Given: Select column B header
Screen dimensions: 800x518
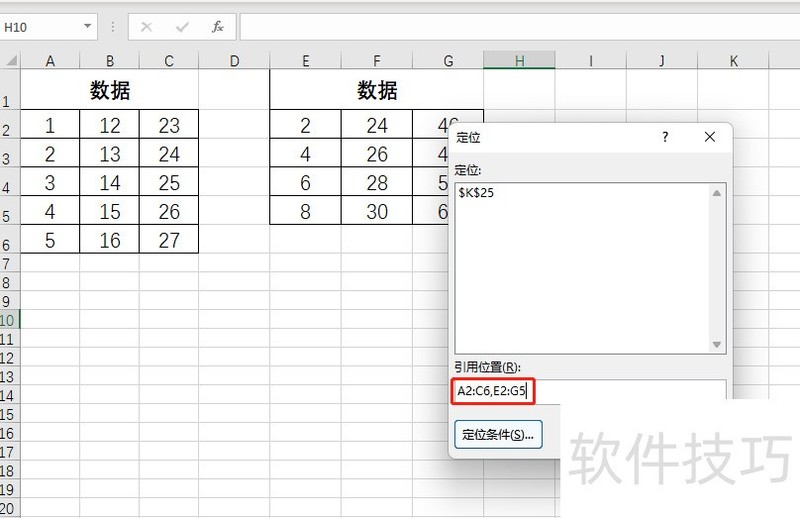Looking at the screenshot, I should 110,61.
